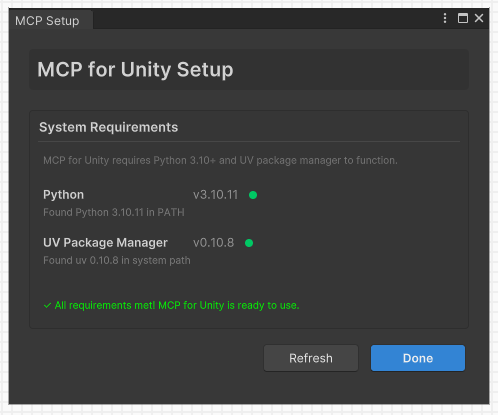Click the MCP for Unity Setup heading
This screenshot has width=498, height=415.
(x=135, y=70)
